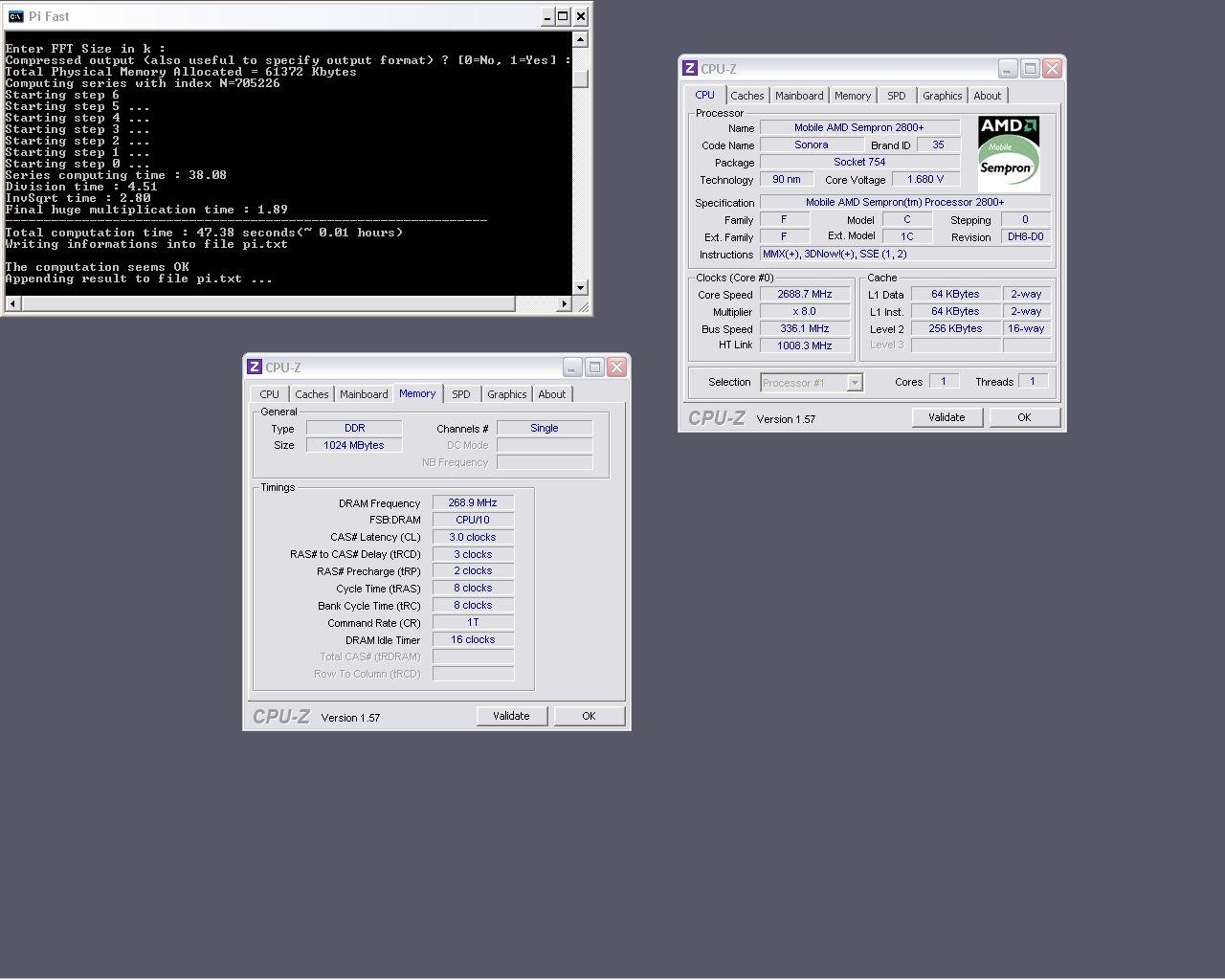Click the Revision value DH8-D0

pyautogui.click(x=1025, y=236)
